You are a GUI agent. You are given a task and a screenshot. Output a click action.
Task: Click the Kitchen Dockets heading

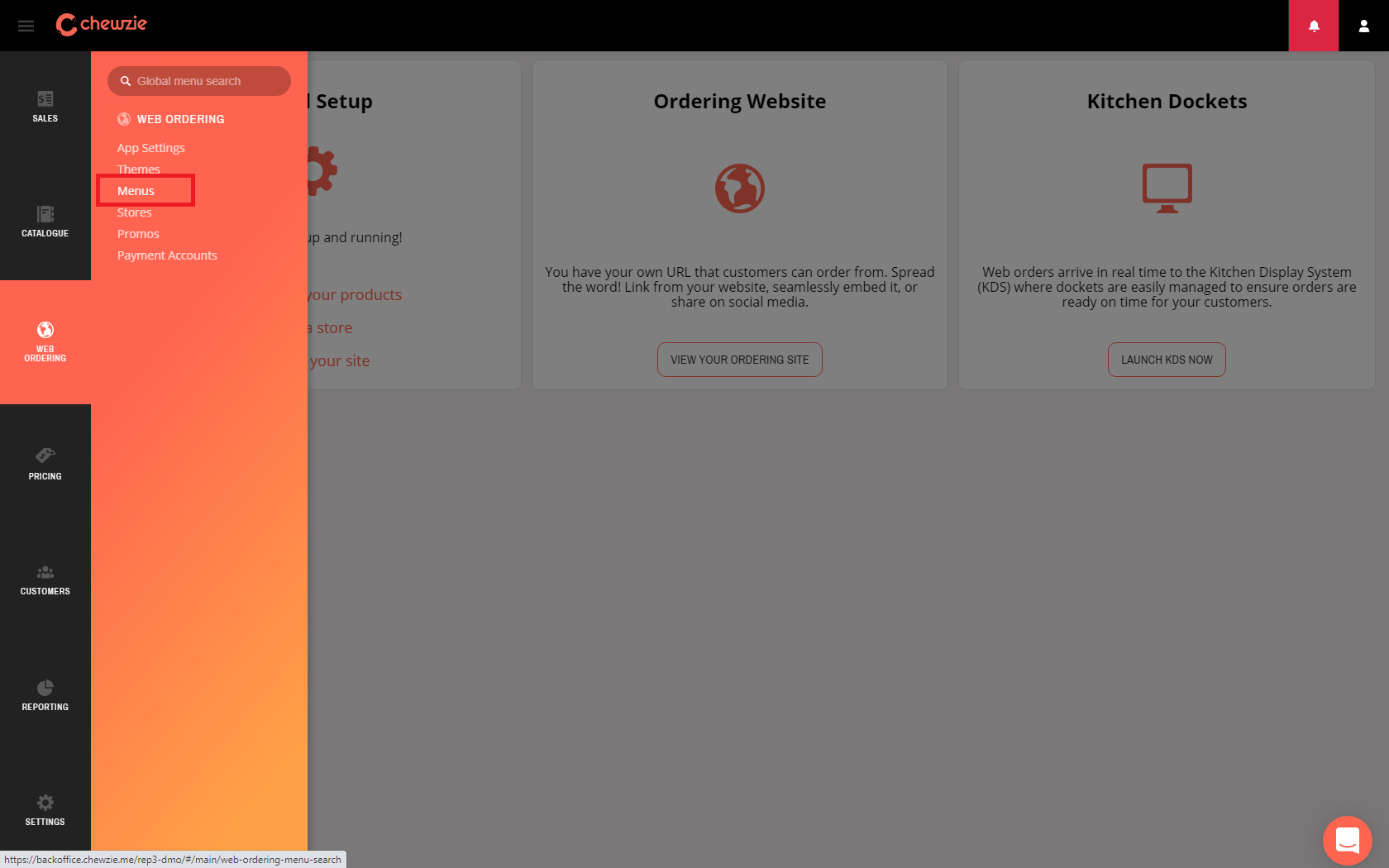(1167, 101)
